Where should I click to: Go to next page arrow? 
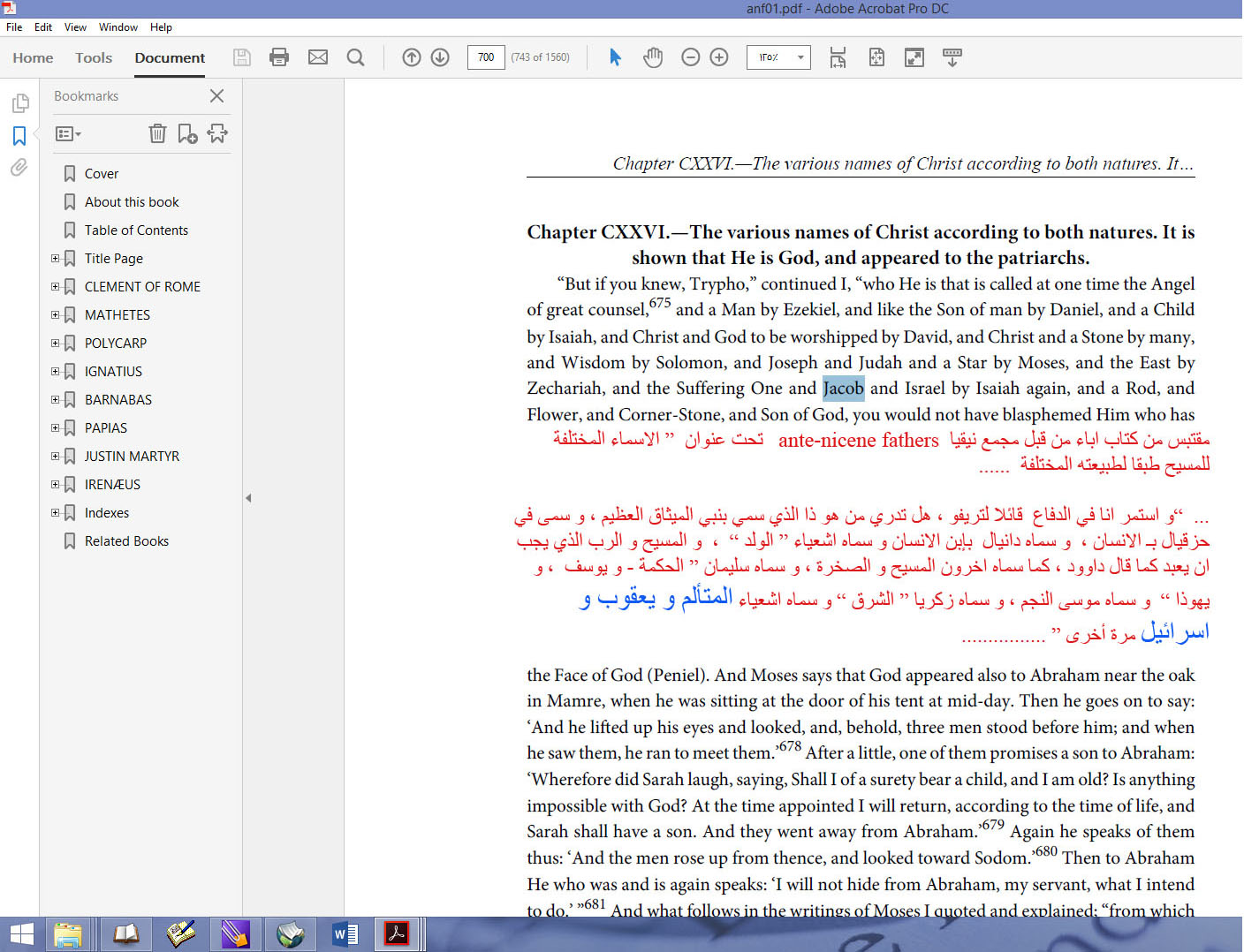[440, 57]
